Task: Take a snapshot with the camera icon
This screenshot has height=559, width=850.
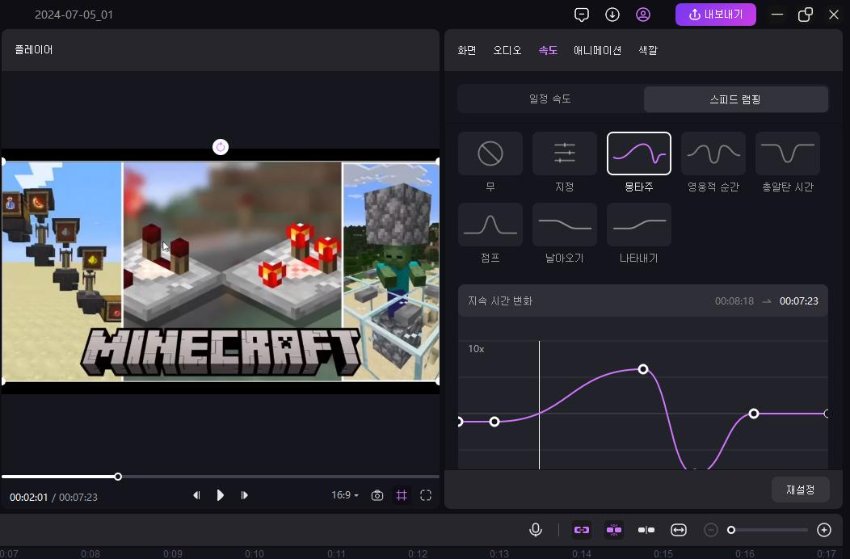Action: [377, 495]
